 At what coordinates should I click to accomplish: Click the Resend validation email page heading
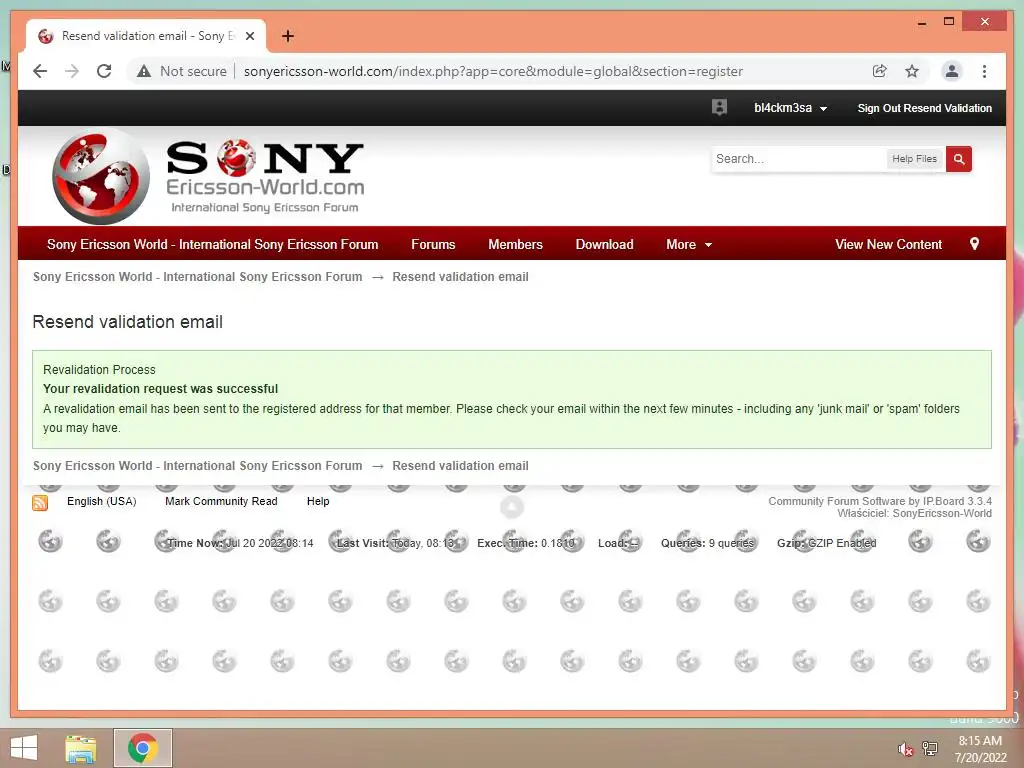coord(127,322)
